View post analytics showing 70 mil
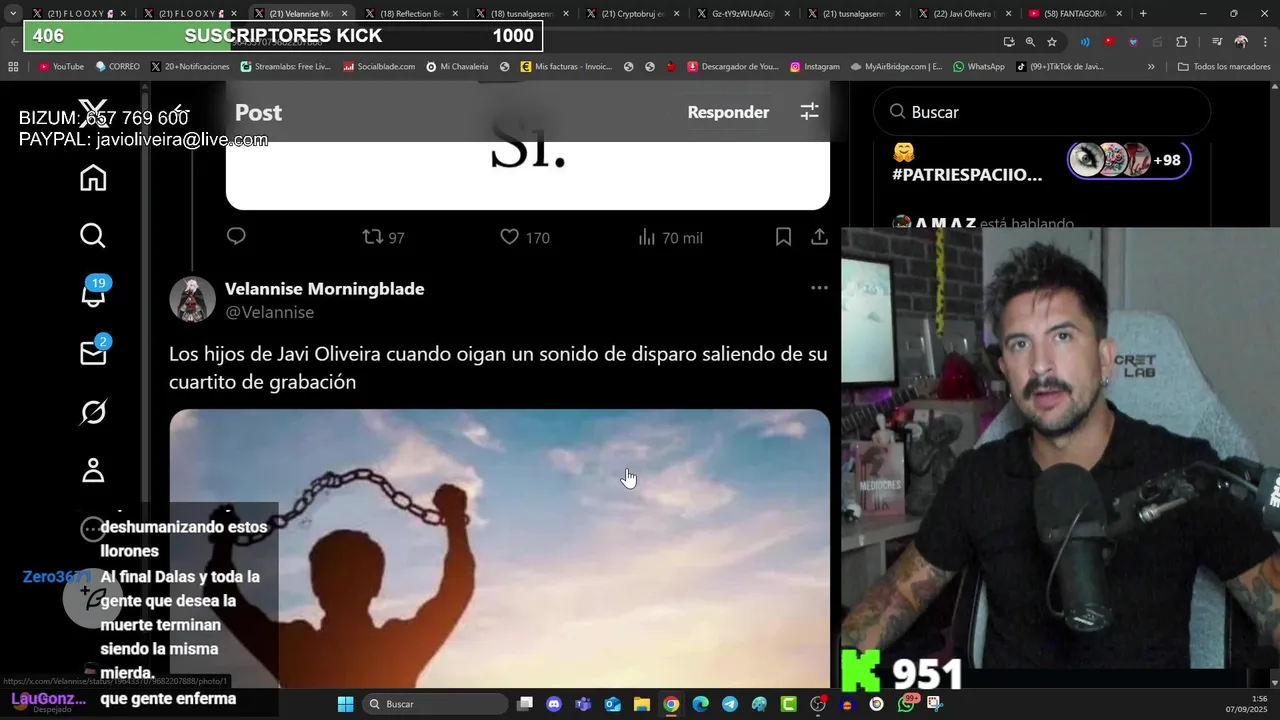 pyautogui.click(x=670, y=237)
